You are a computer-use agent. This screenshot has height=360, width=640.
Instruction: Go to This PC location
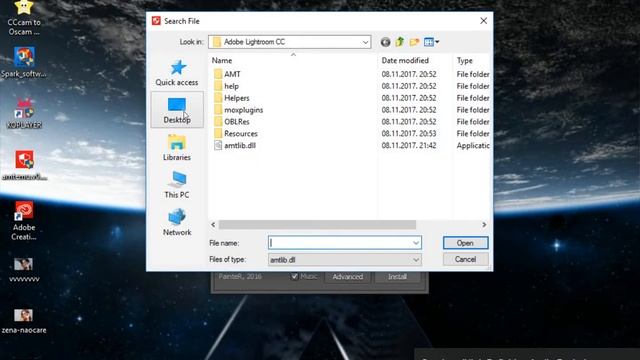click(177, 185)
